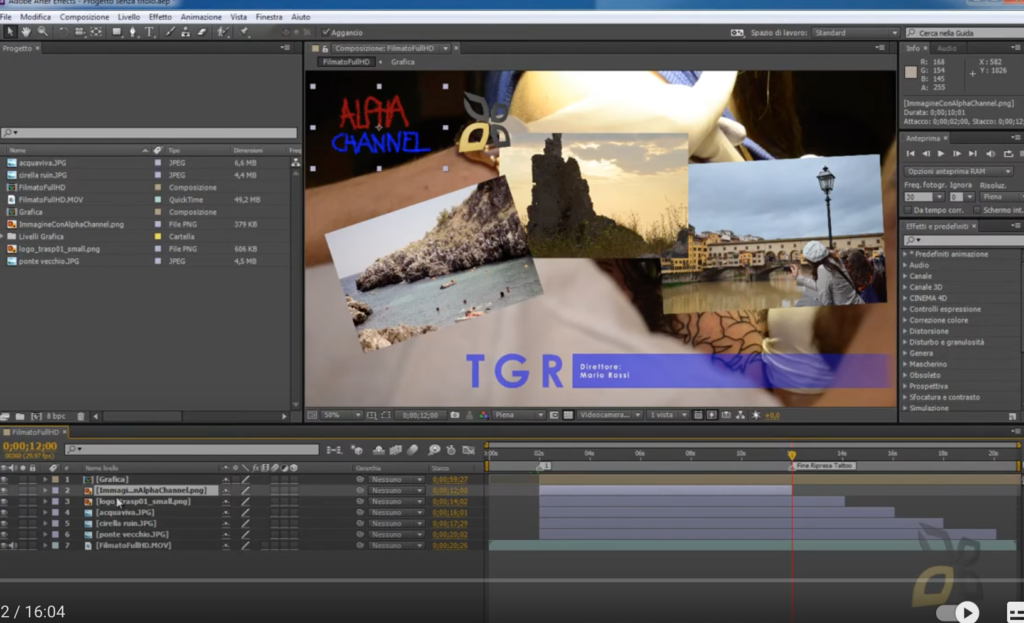Click the color swatch in Info panel
This screenshot has width=1024, height=623.
click(911, 72)
